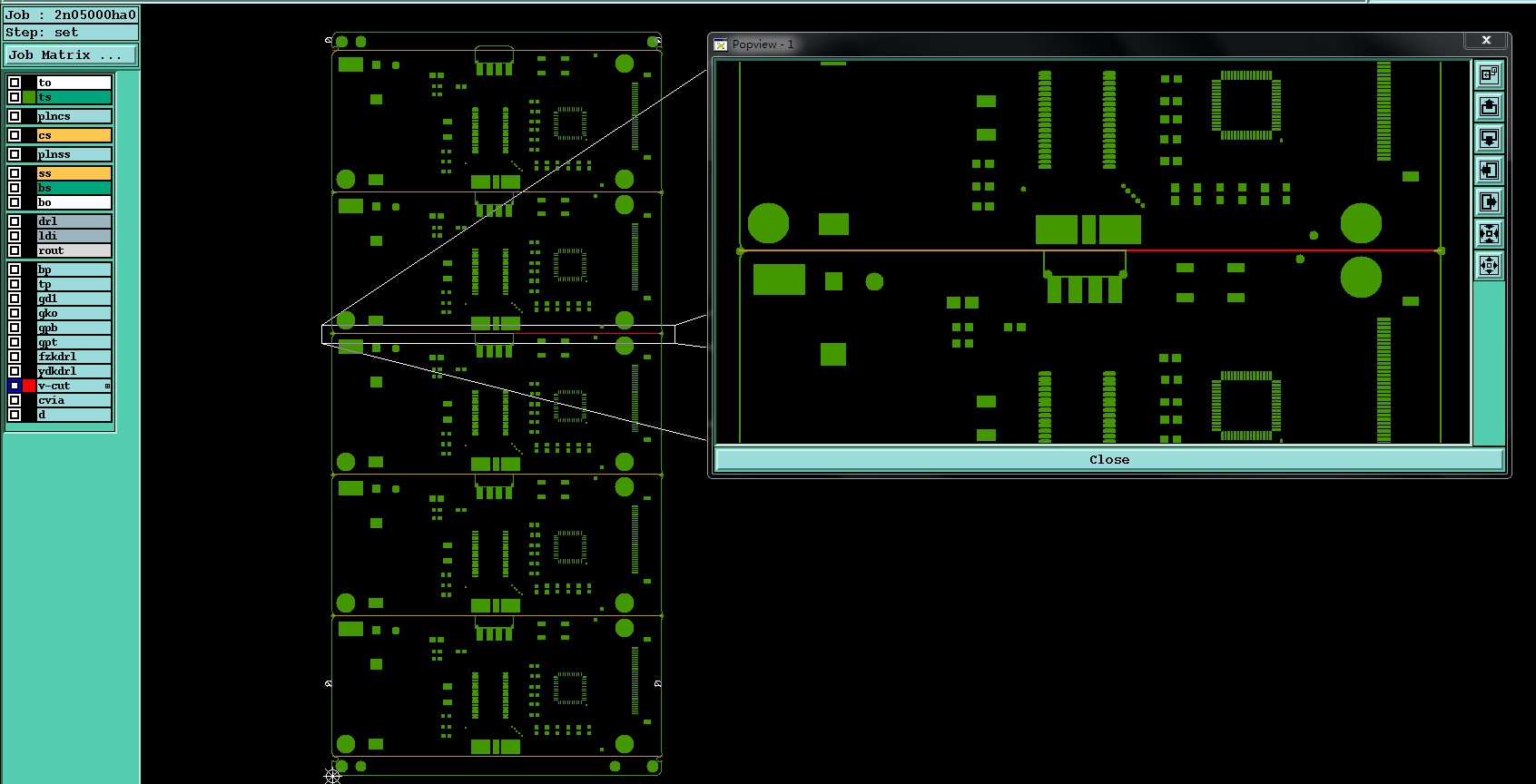Toggle the checkbox for layer ts
This screenshot has height=784, width=1536.
15,97
